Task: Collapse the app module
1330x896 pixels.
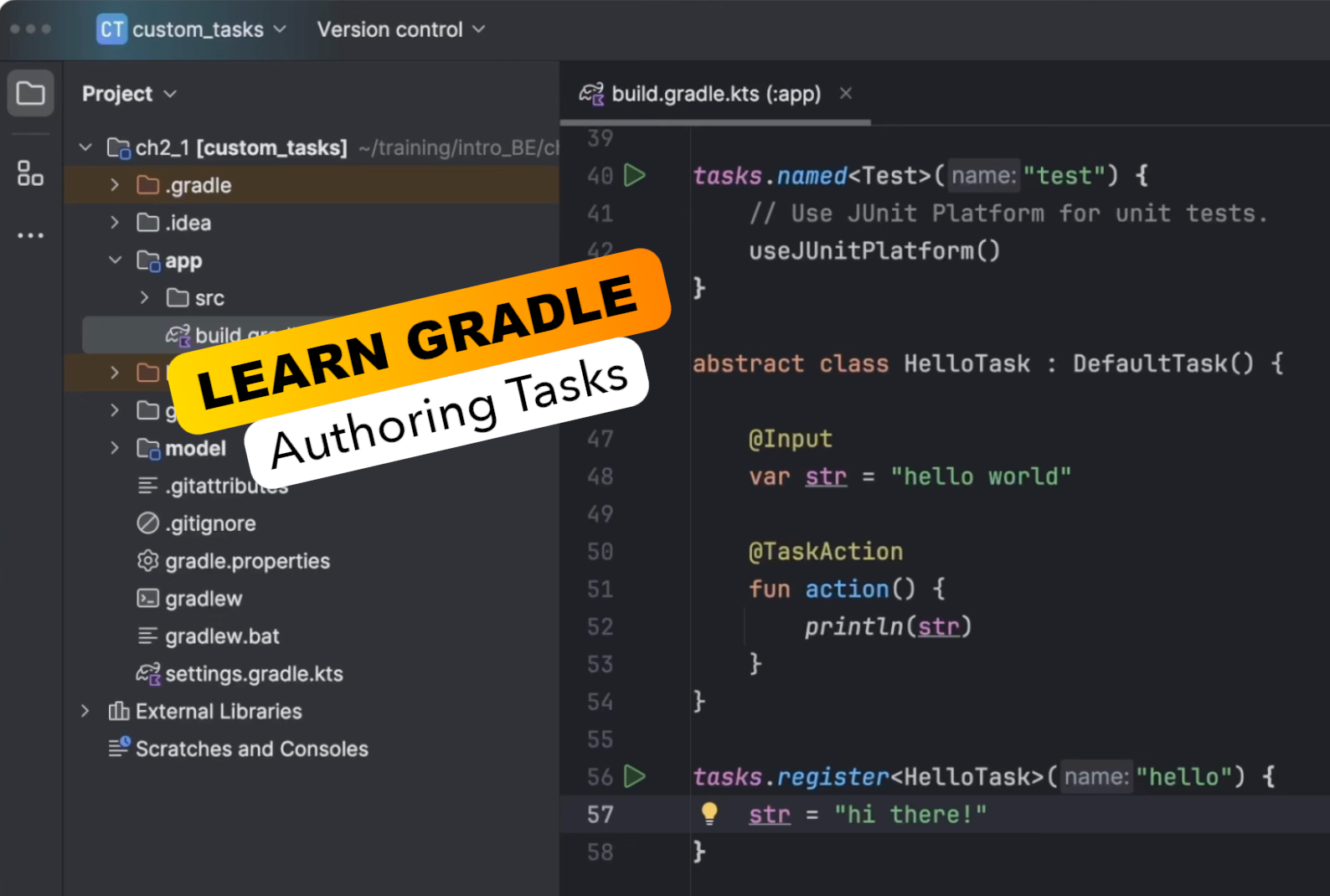Action: click(x=115, y=260)
